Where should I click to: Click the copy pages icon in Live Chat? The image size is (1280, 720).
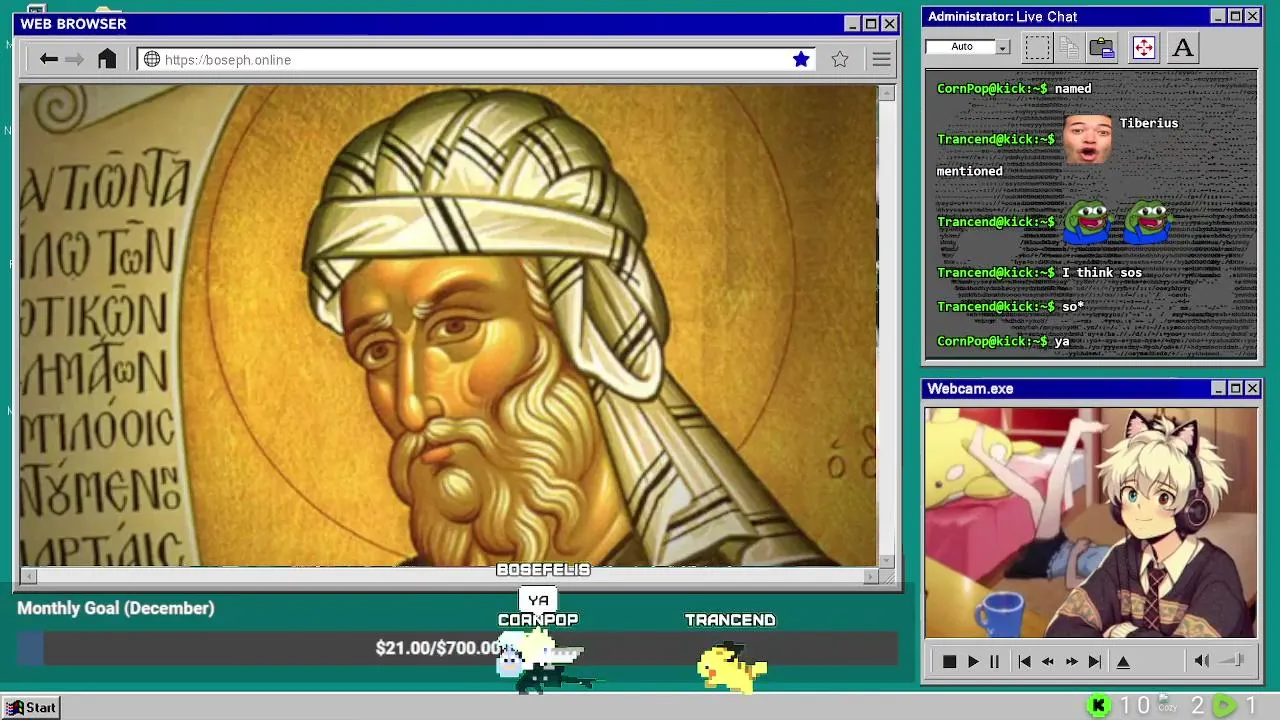(1069, 47)
